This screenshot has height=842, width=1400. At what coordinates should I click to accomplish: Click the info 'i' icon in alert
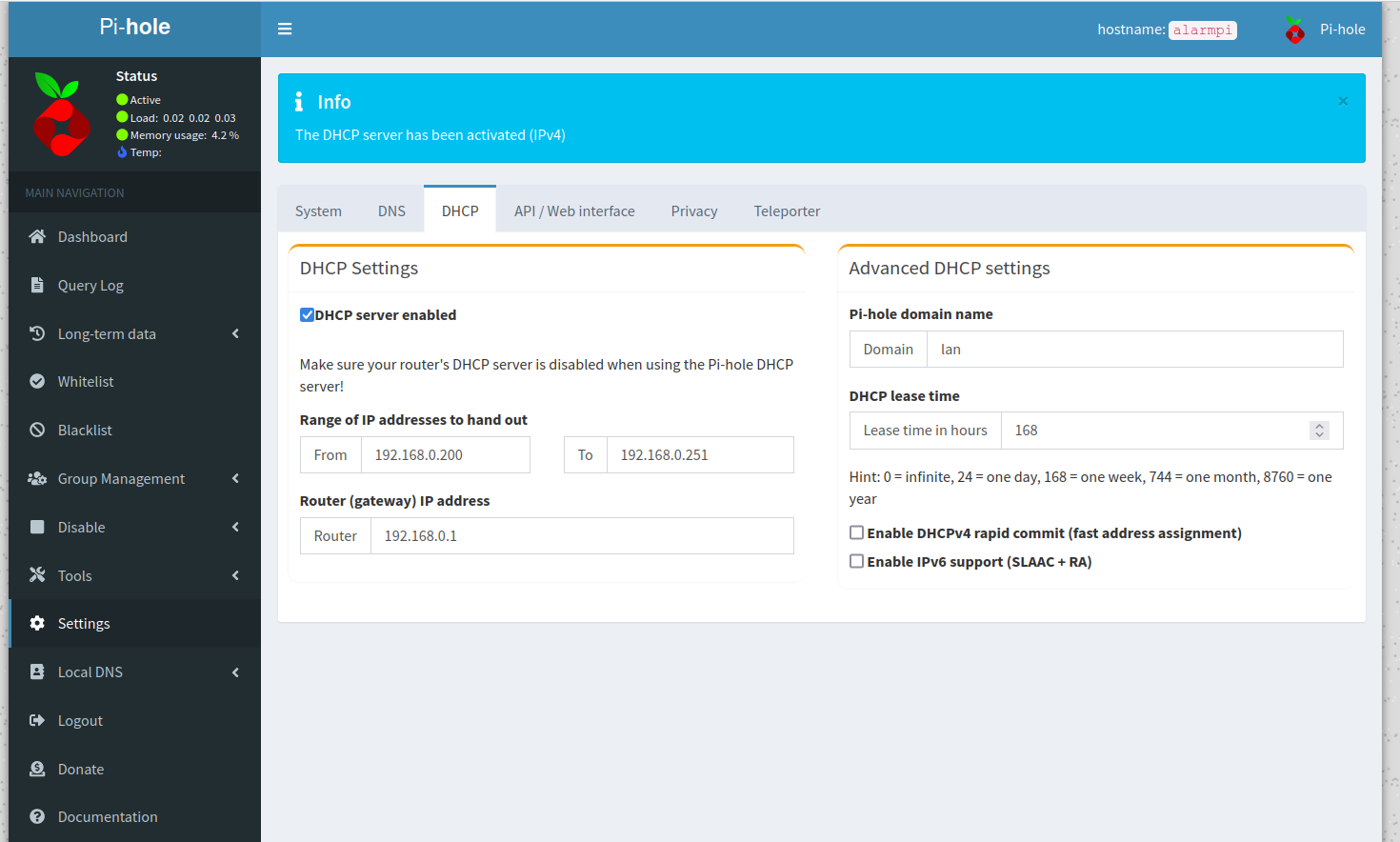tap(299, 101)
